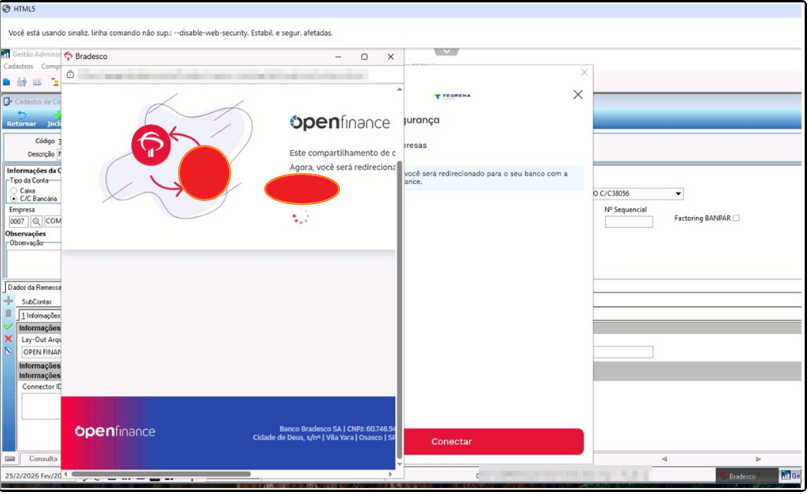Image resolution: width=809 pixels, height=494 pixels.
Task: Click the red Conectar button
Action: 494,441
